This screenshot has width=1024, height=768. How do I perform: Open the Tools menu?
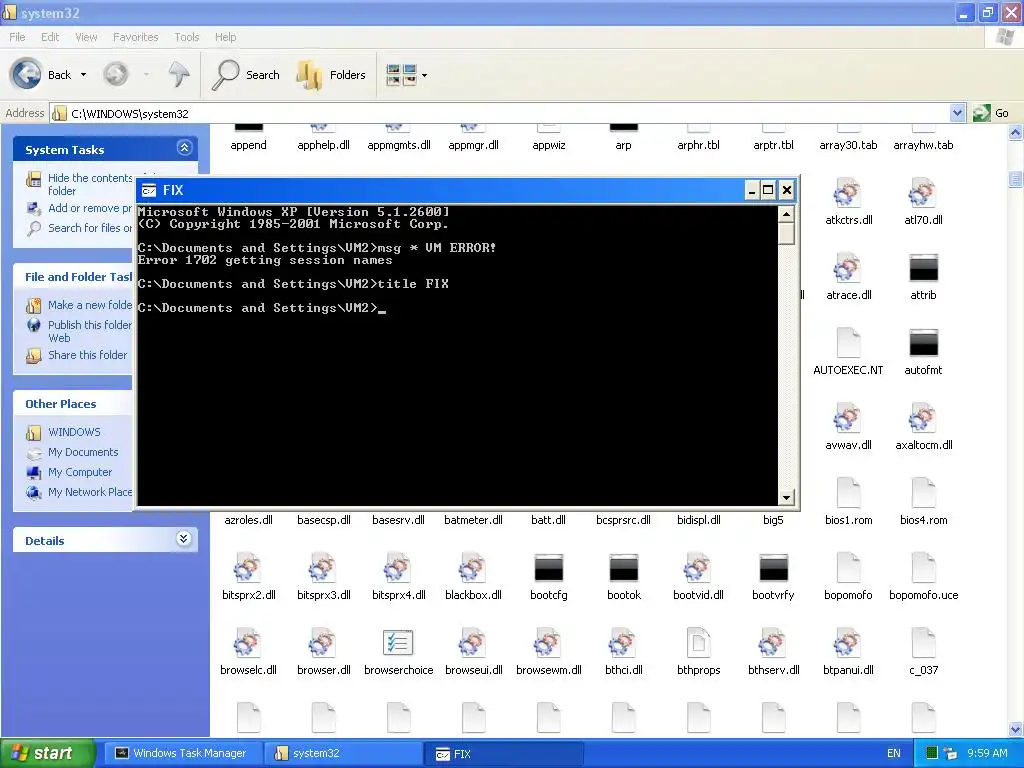click(x=187, y=37)
